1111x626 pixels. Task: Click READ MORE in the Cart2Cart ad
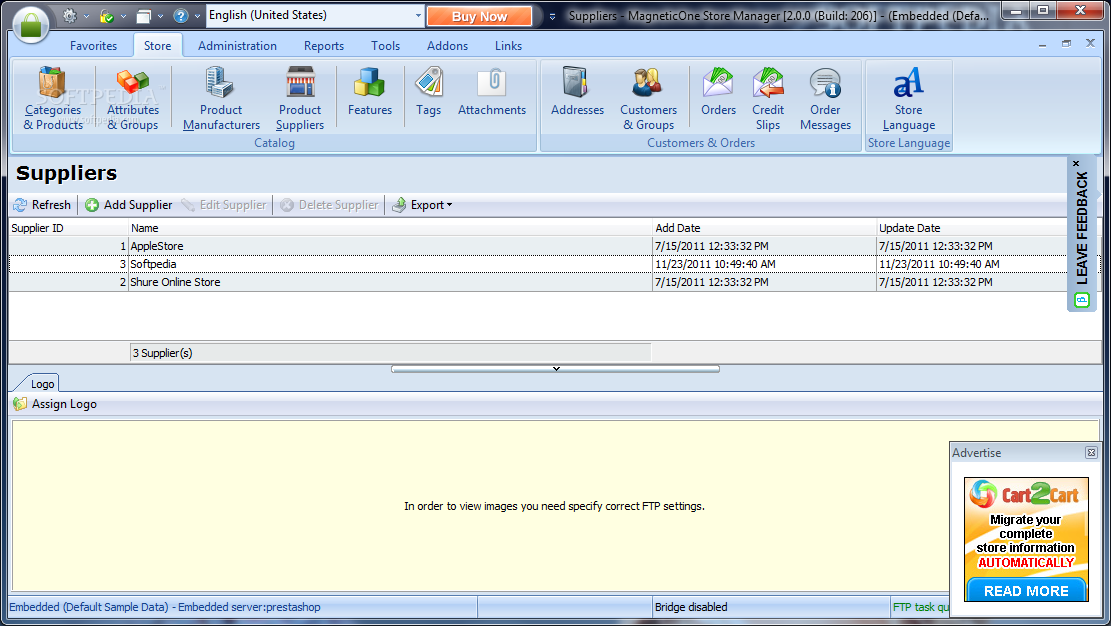[1026, 591]
